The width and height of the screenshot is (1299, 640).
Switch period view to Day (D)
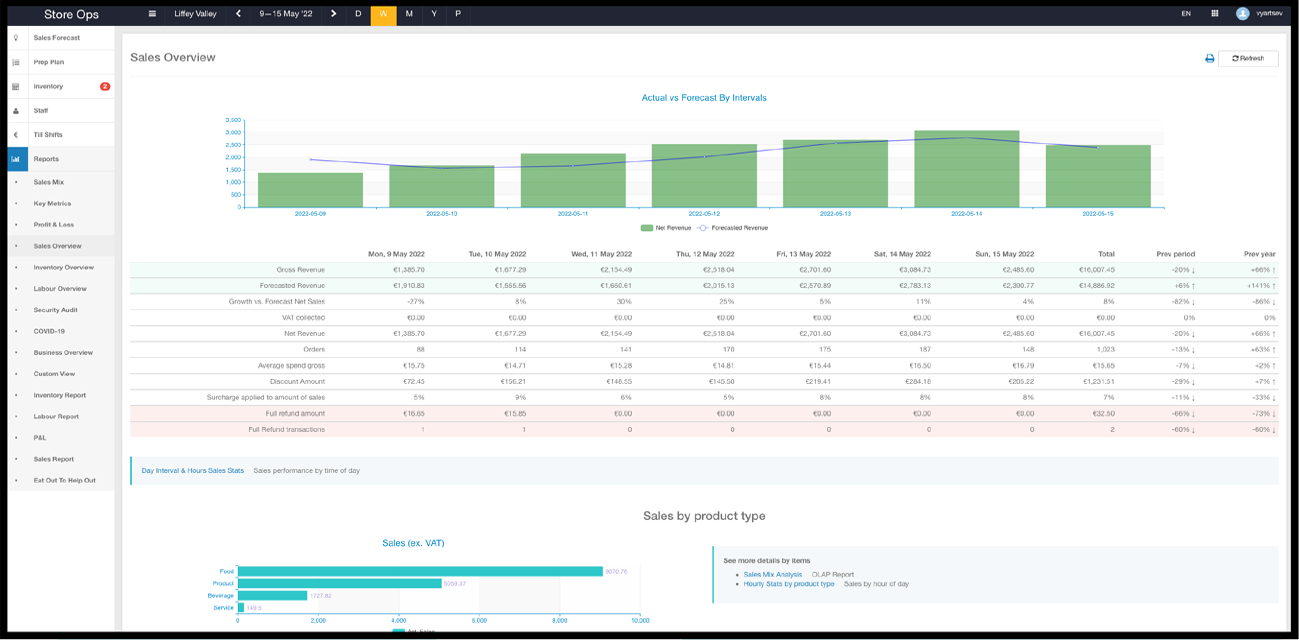358,14
